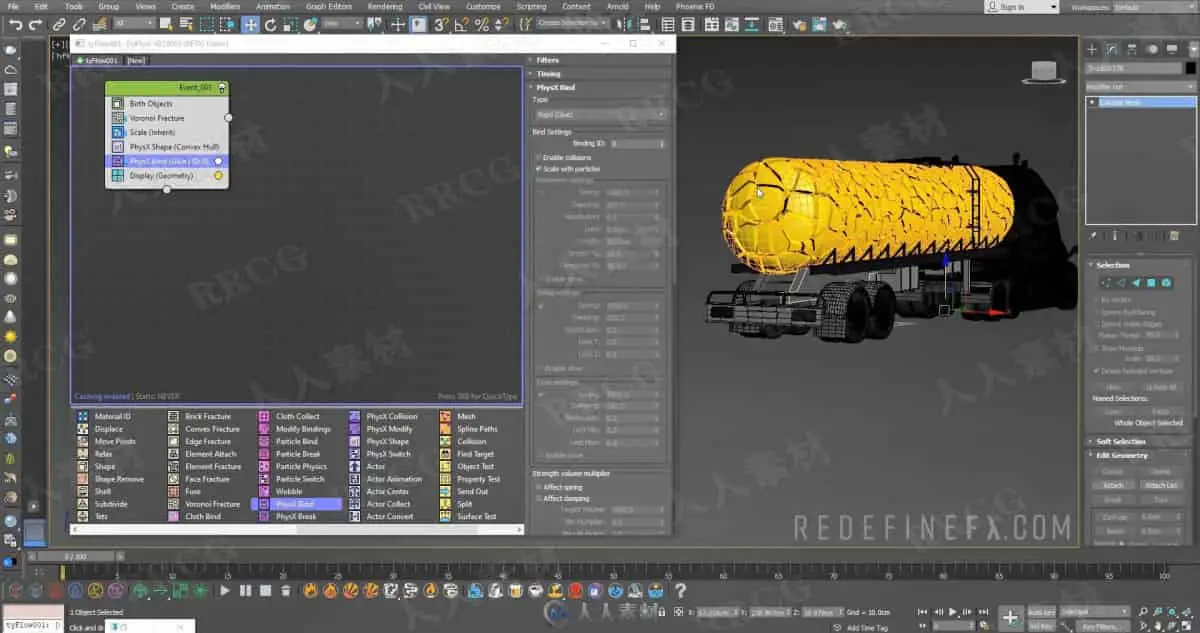Choose the Spline Paths operator icon
This screenshot has width=1200, height=633.
(446, 429)
